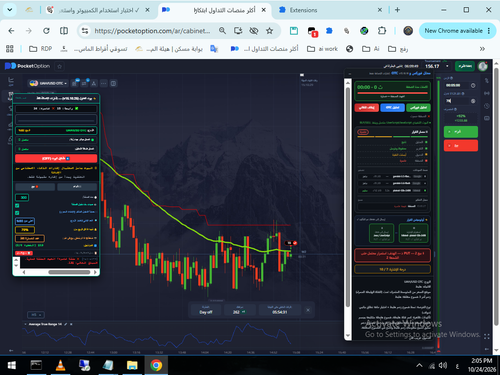Open the H5 timeframe dropdown below the chart
Image resolution: width=500 pixels, height=375 pixels.
pyautogui.click(x=36, y=315)
